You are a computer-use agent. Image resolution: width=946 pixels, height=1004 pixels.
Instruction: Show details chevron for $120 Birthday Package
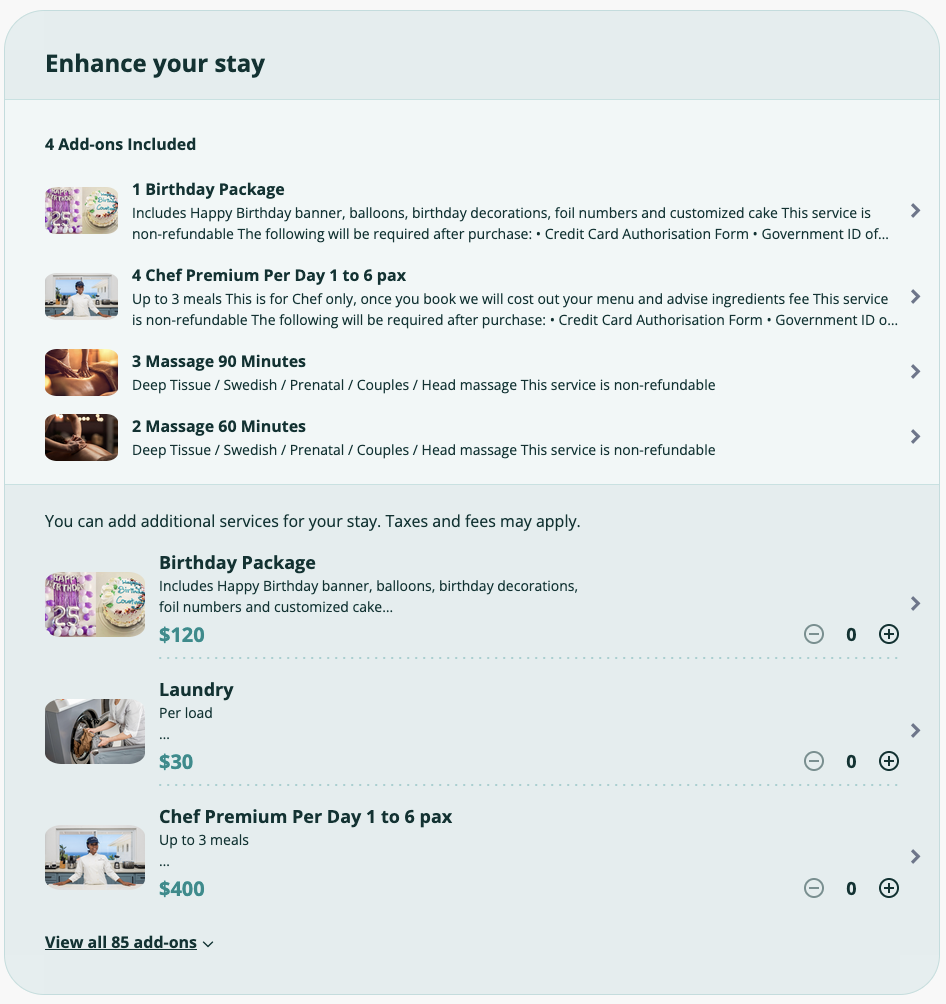[x=915, y=604]
